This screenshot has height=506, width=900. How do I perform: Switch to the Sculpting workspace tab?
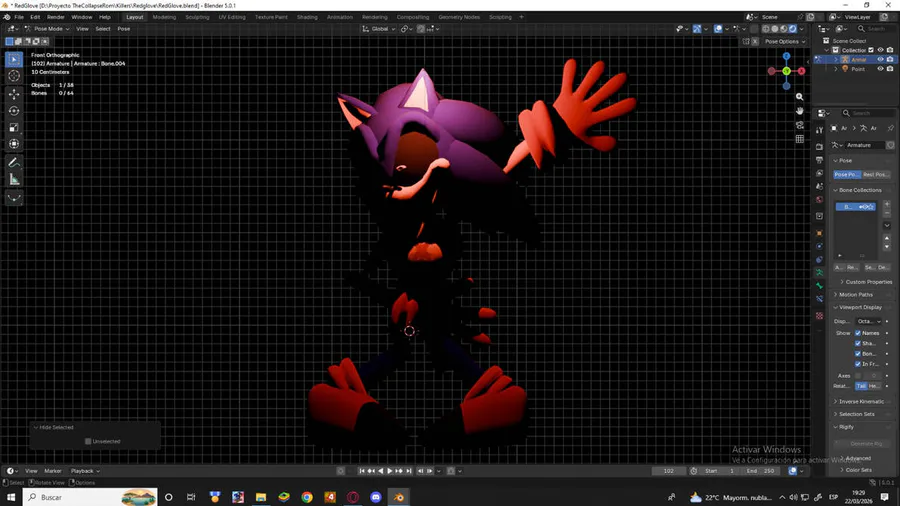click(x=197, y=17)
